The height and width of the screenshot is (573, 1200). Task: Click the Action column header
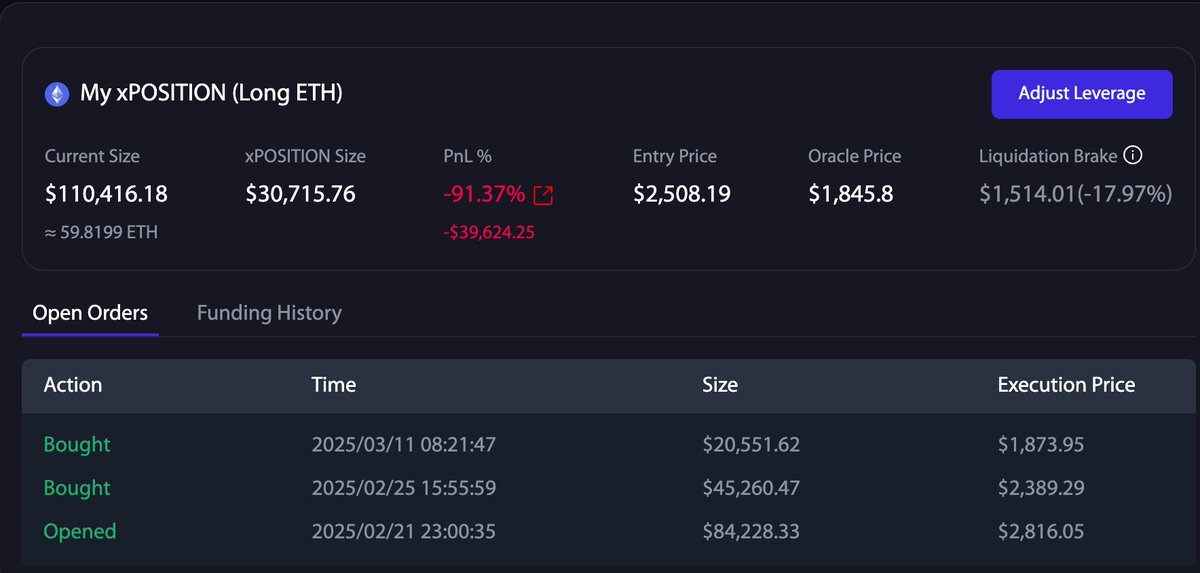(73, 385)
